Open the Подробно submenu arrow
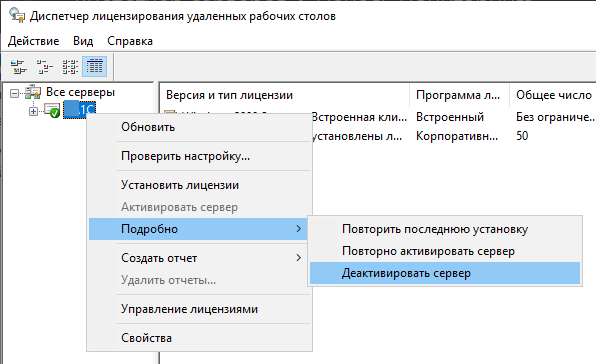This screenshot has width=596, height=364. (298, 229)
